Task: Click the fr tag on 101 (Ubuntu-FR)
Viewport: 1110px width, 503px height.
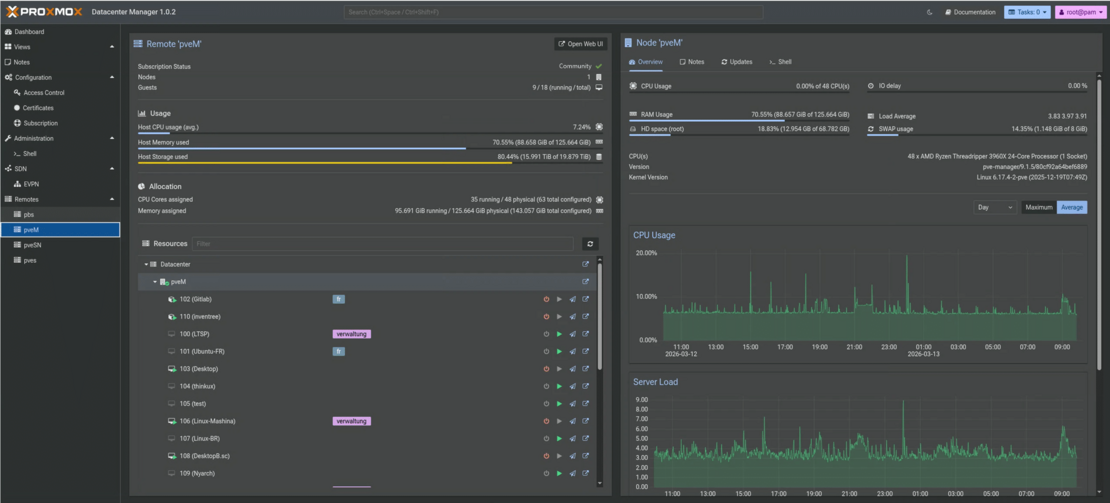Action: (x=339, y=351)
